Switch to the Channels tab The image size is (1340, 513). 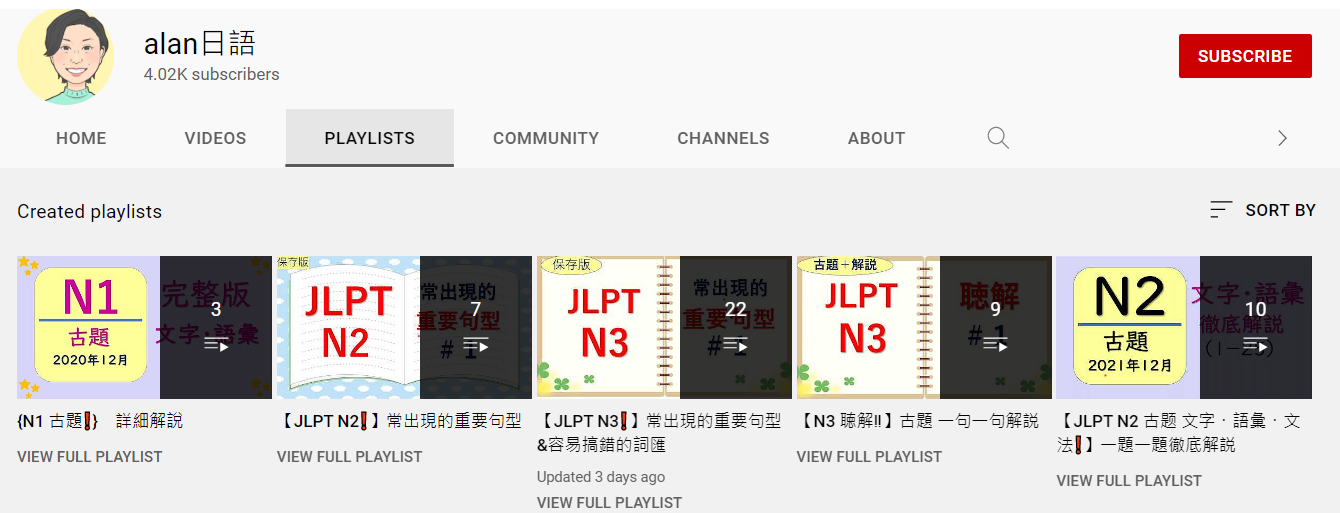(x=723, y=138)
